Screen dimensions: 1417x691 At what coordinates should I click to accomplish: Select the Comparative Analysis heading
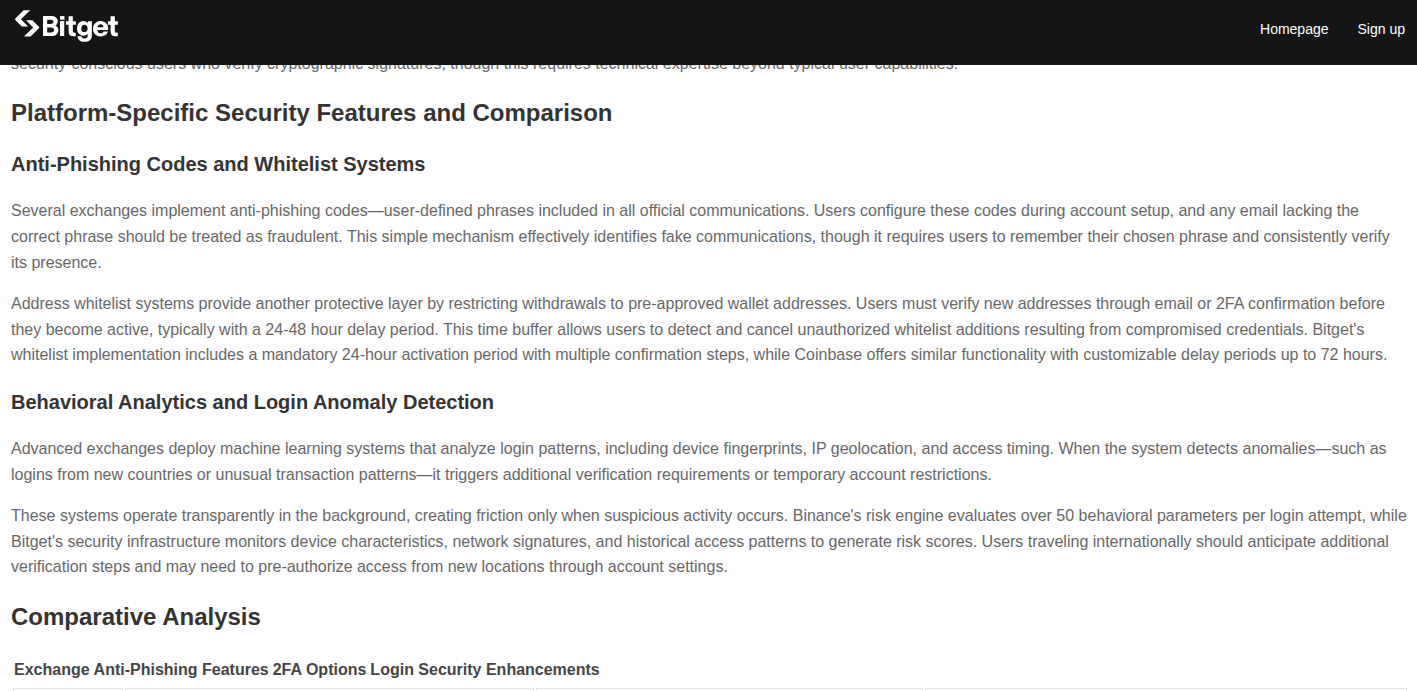(x=136, y=617)
